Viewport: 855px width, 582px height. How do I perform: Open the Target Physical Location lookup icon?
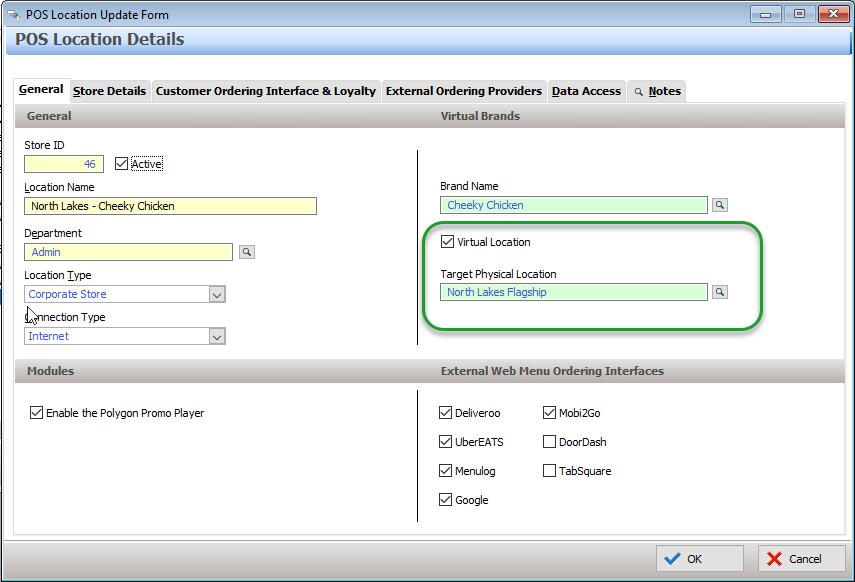pos(719,293)
